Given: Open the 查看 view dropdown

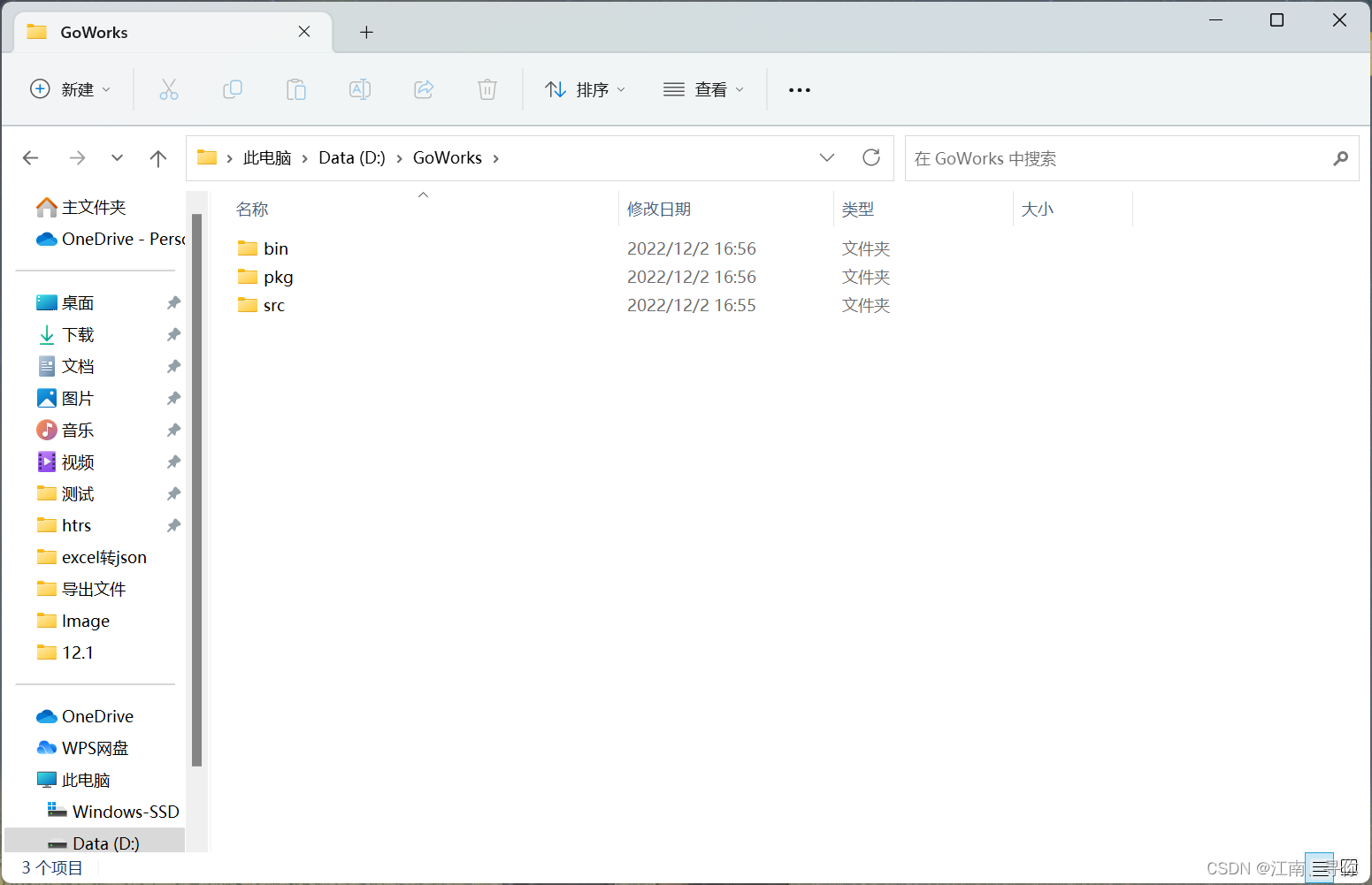Looking at the screenshot, I should point(704,89).
